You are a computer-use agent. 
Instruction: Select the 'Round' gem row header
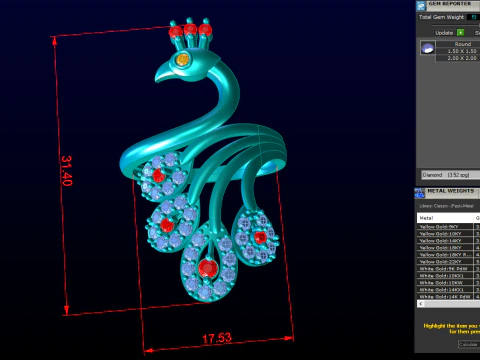[x=458, y=44]
